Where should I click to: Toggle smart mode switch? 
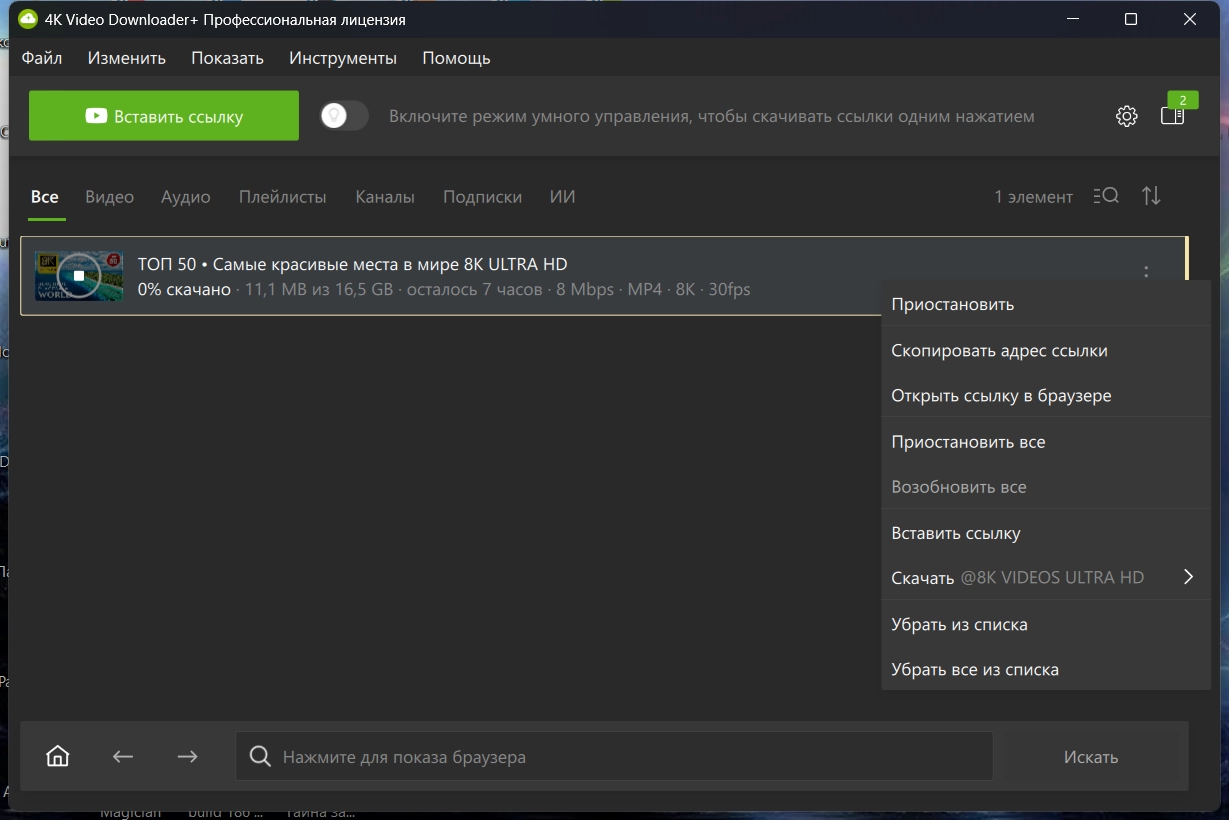(344, 116)
